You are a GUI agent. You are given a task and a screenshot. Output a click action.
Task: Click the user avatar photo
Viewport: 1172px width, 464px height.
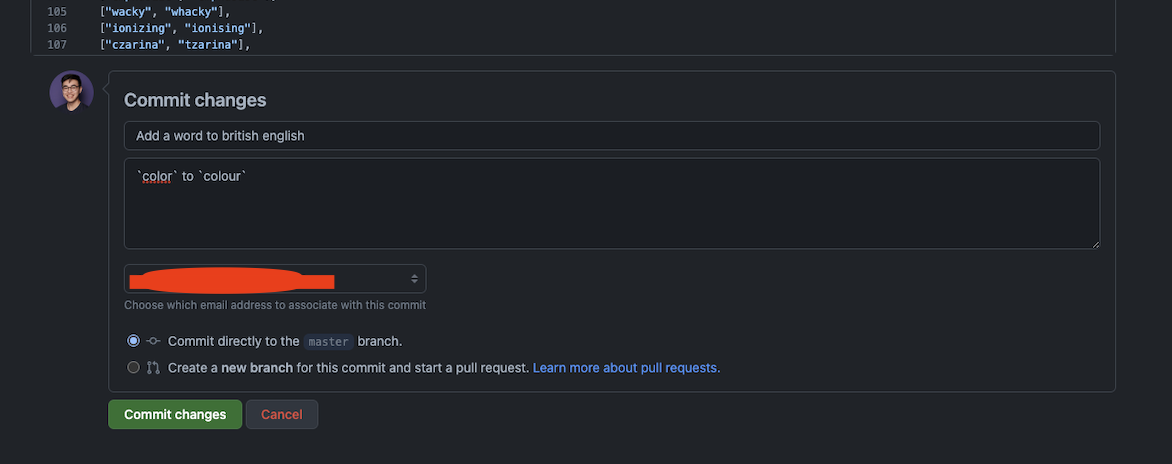[72, 92]
